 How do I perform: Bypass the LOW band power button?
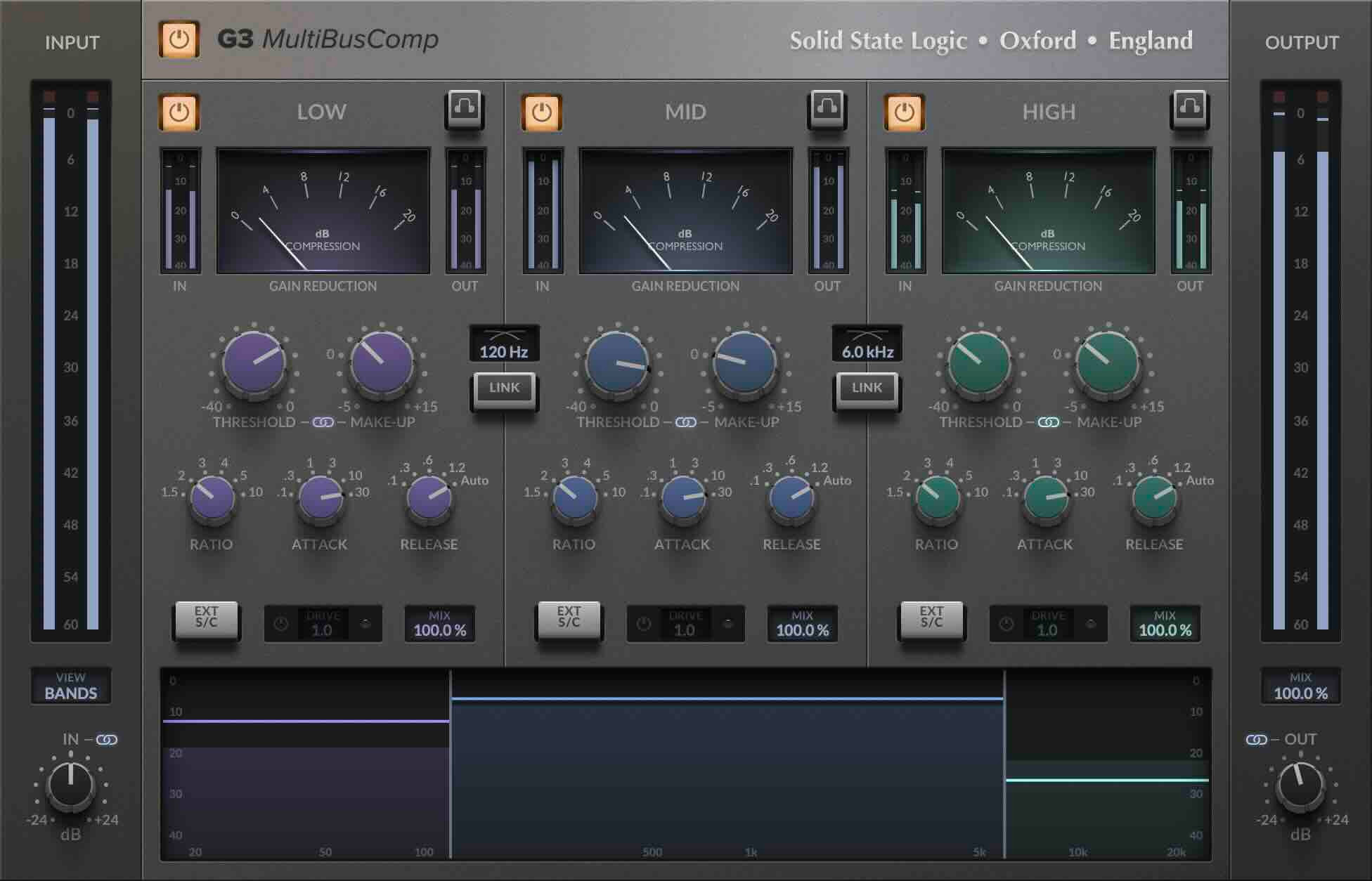click(179, 112)
